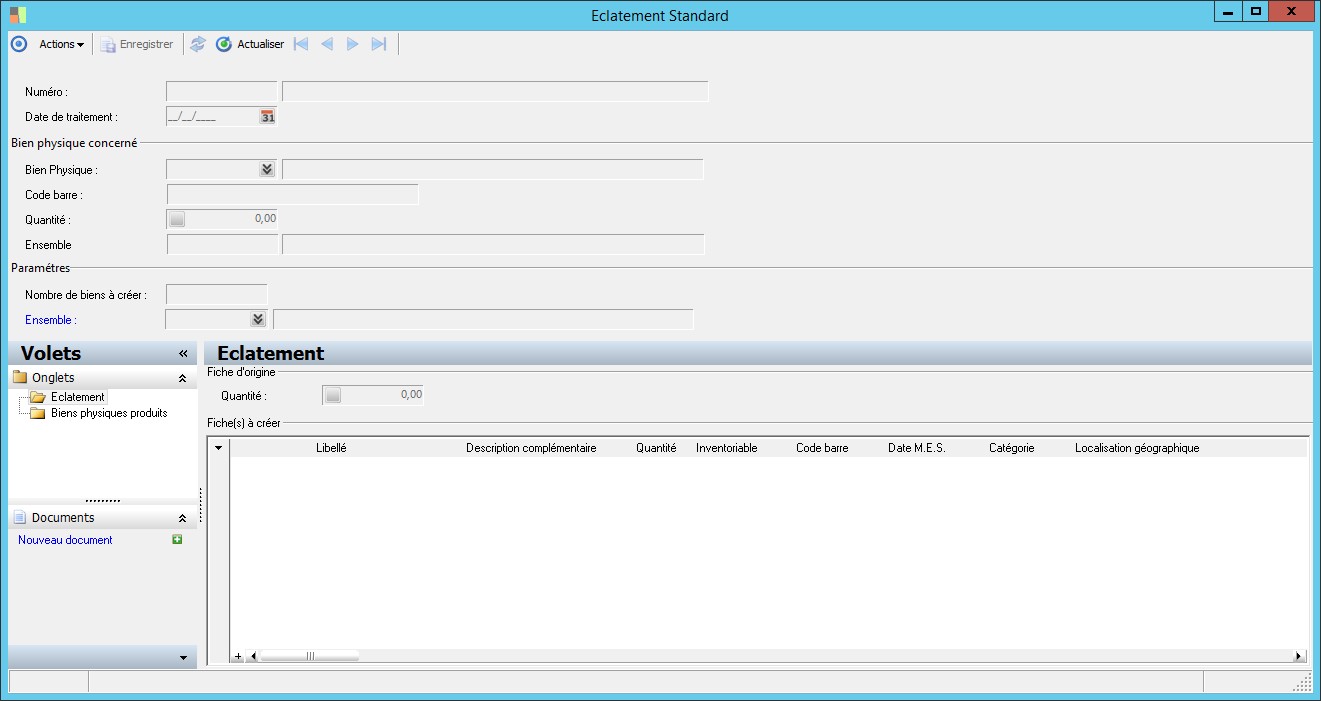Click the double-arrow sync icon in toolbar
The width and height of the screenshot is (1321, 701).
[x=198, y=44]
